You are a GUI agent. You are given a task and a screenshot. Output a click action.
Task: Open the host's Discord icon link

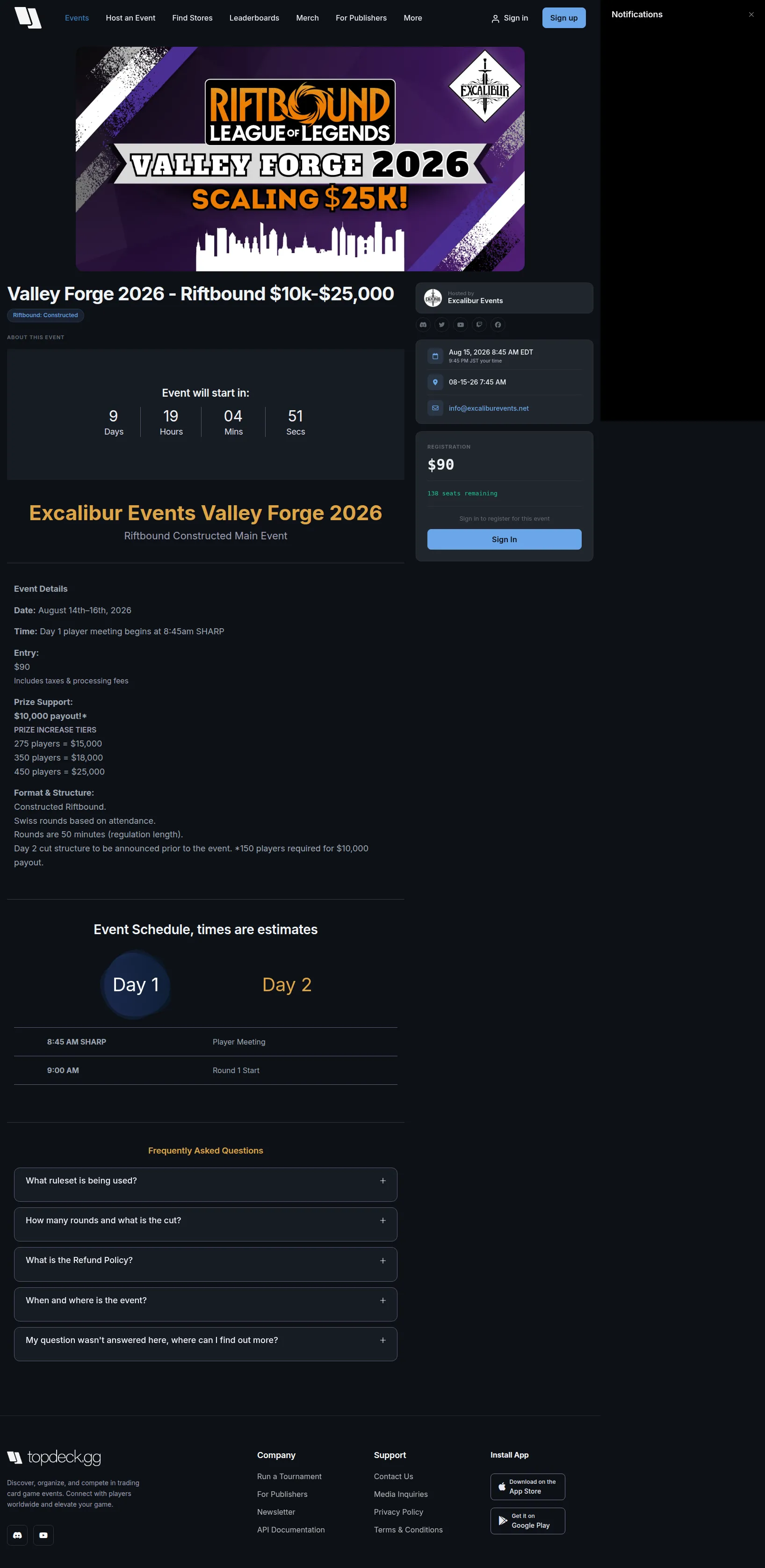(423, 325)
